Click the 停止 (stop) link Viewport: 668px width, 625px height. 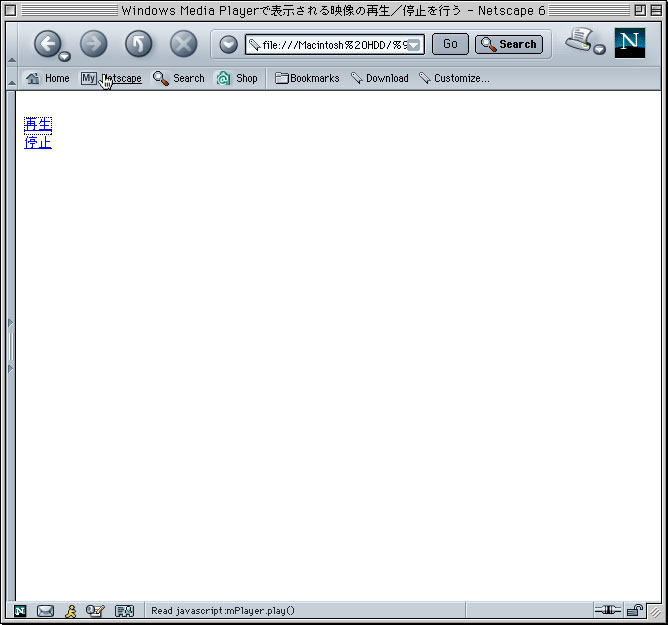coord(38,142)
